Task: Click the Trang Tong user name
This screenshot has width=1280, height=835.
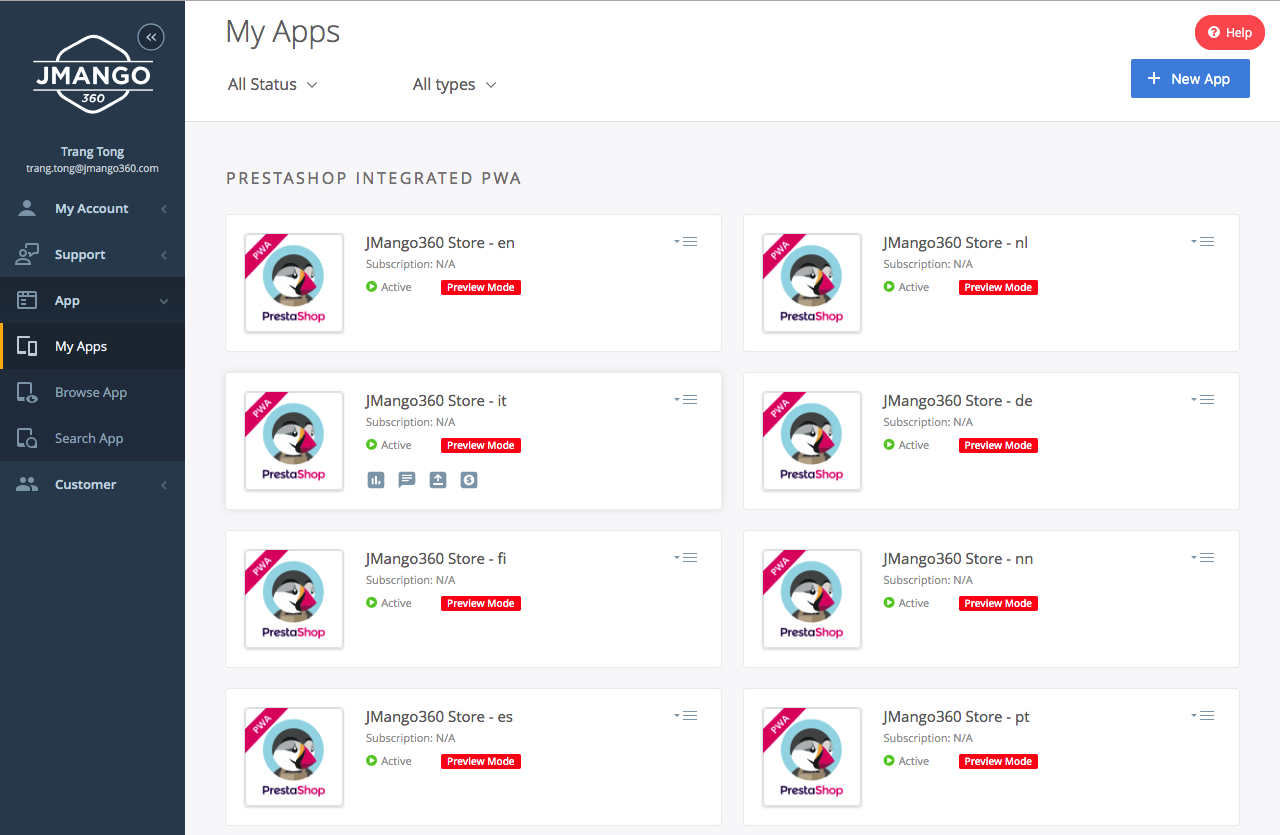Action: click(x=92, y=152)
